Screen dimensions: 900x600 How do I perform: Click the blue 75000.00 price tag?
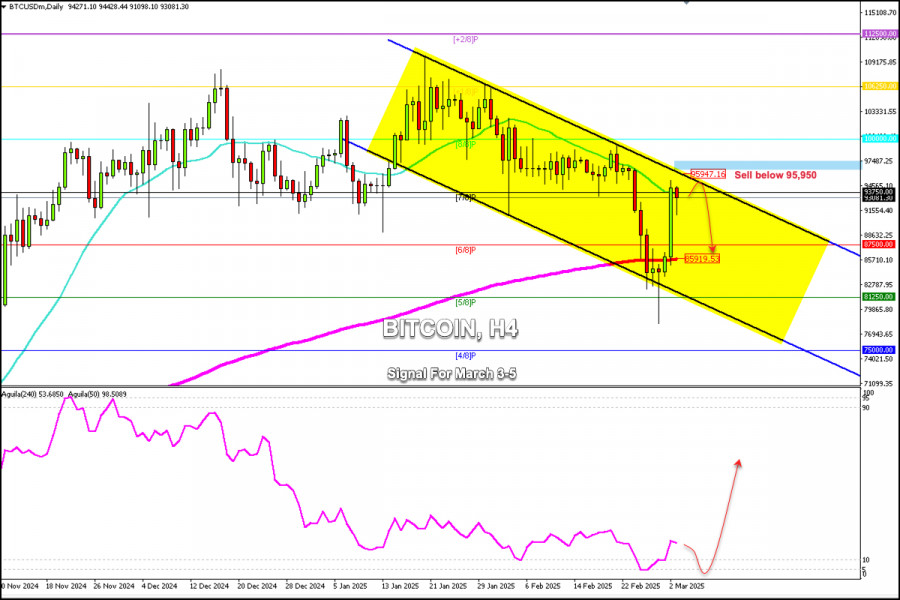click(879, 350)
